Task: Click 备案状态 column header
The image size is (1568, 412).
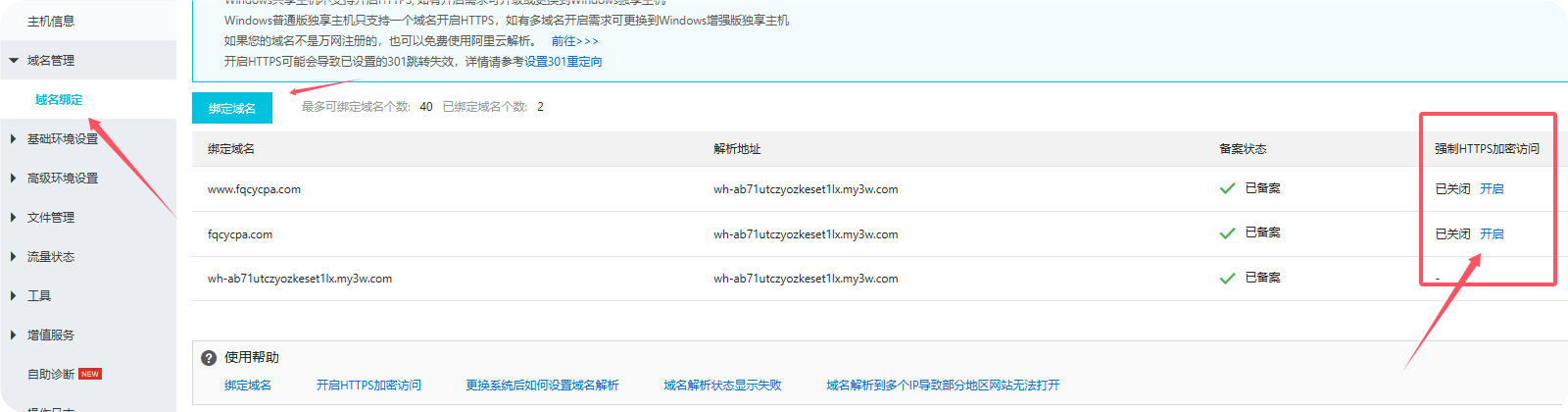Action: click(x=1243, y=149)
